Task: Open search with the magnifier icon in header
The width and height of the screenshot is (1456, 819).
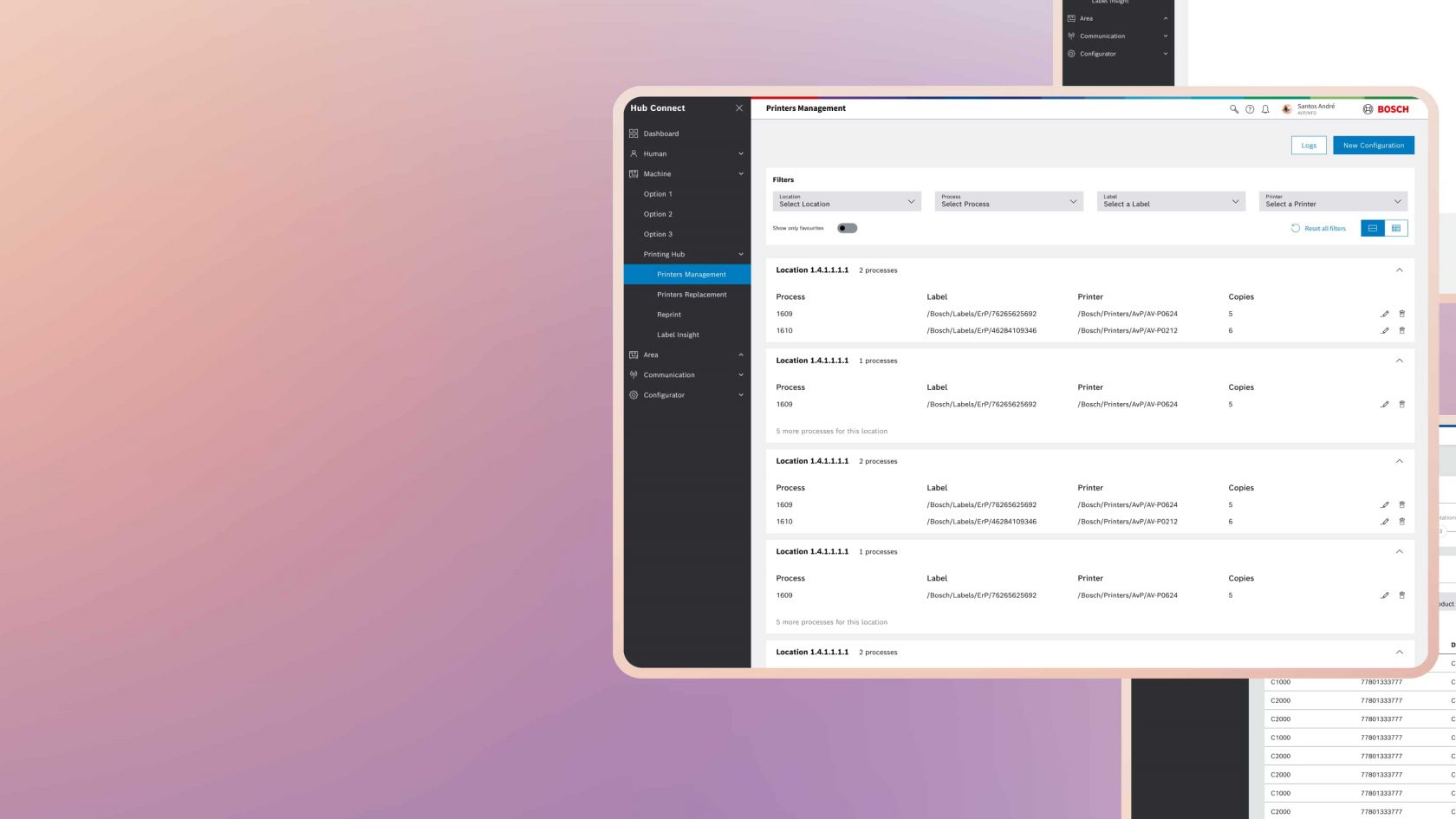Action: (x=1234, y=109)
